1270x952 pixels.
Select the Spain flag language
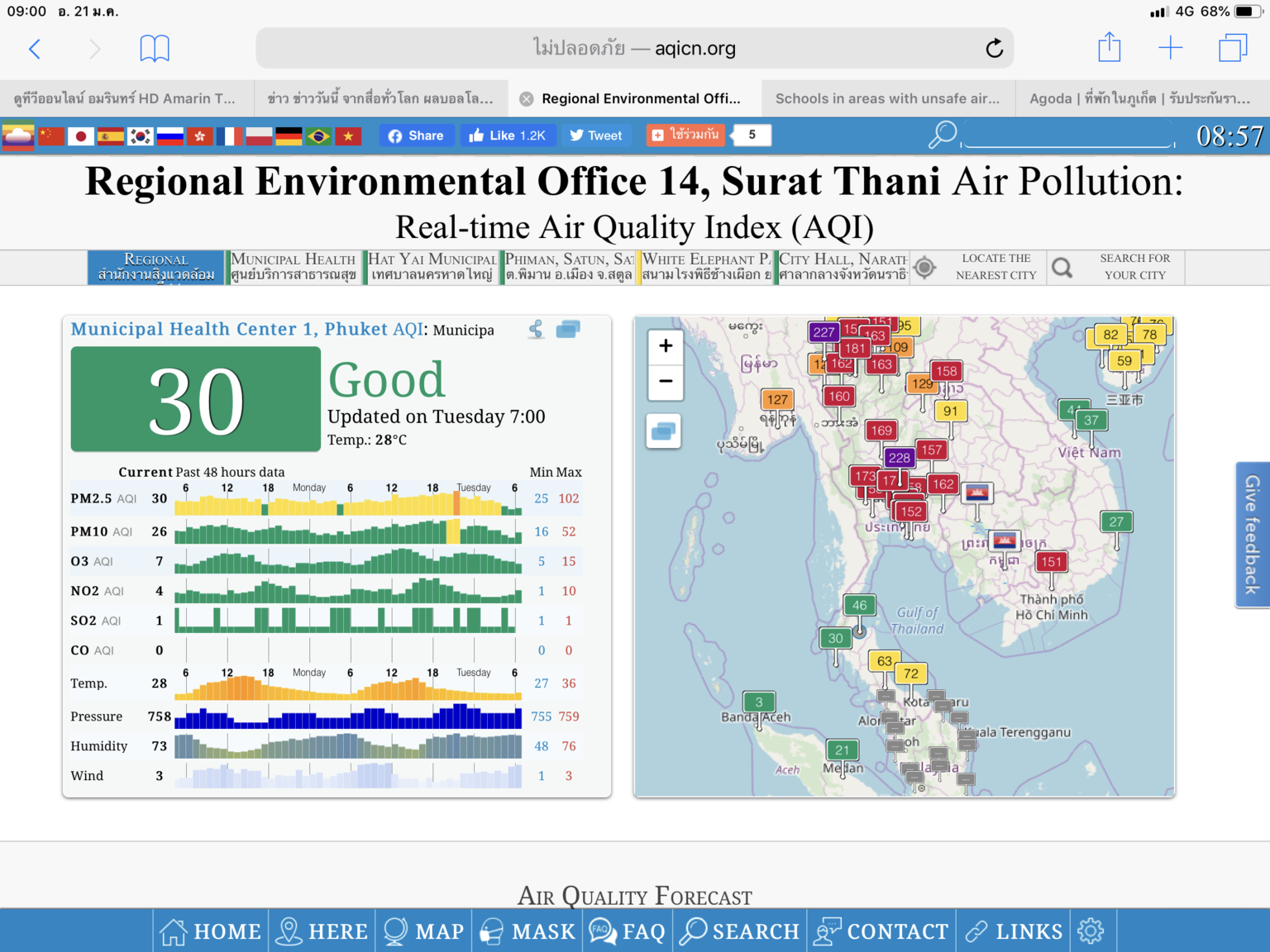(111, 136)
